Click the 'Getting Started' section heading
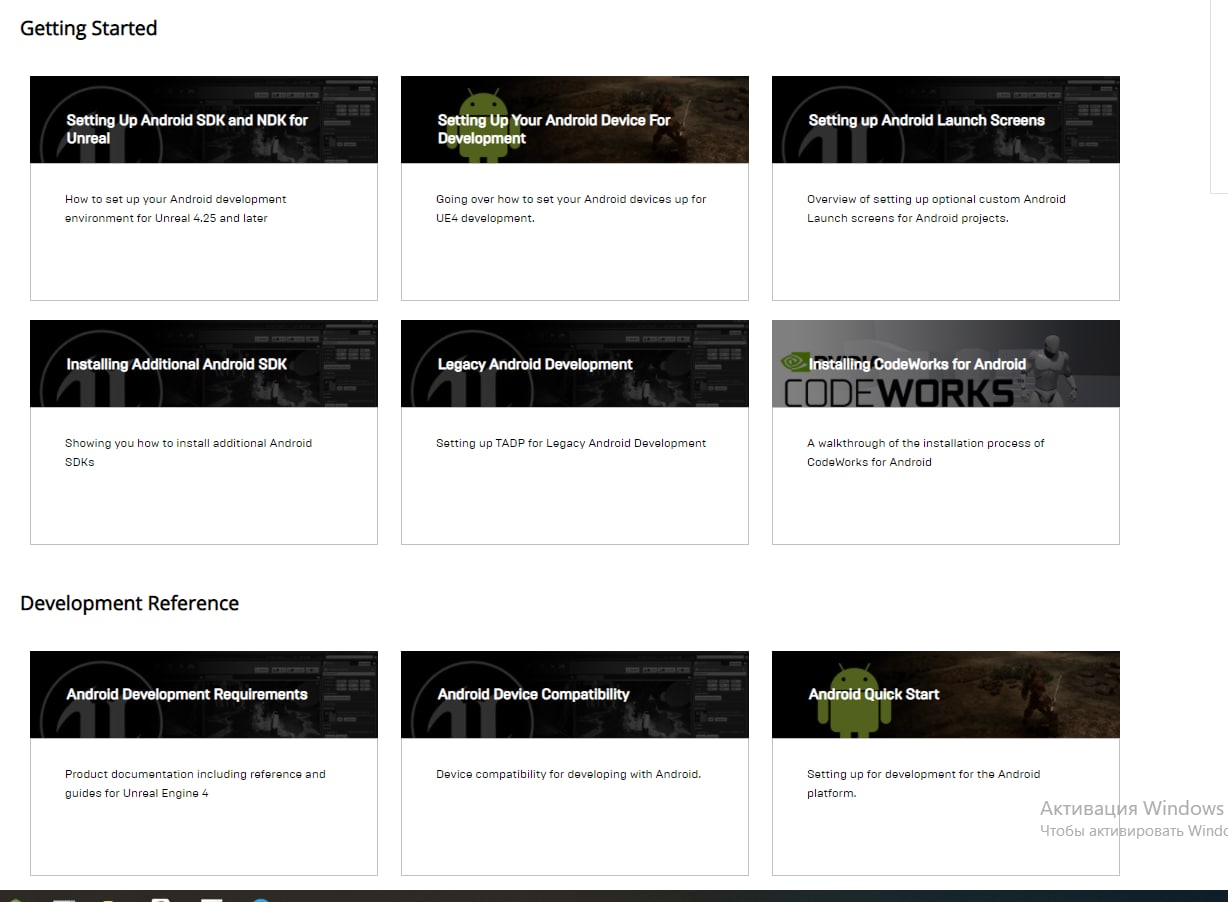Image resolution: width=1228 pixels, height=902 pixels. pyautogui.click(x=89, y=28)
